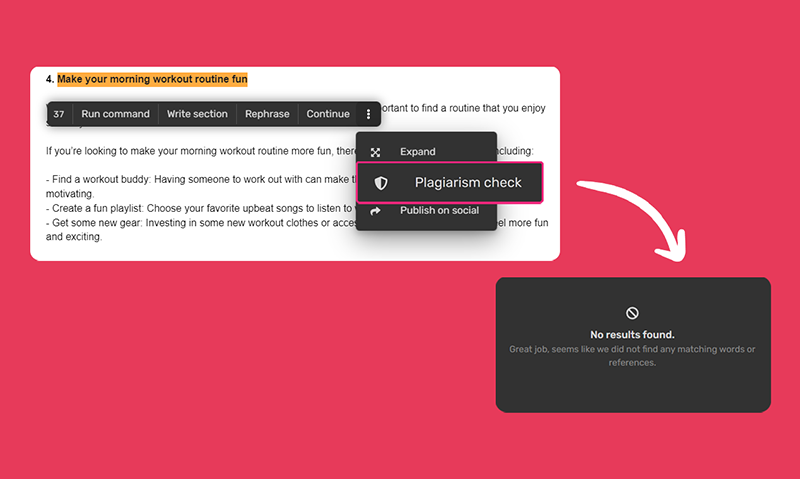Click the Expand arrows icon
Screen dimensions: 800x479
pyautogui.click(x=376, y=152)
